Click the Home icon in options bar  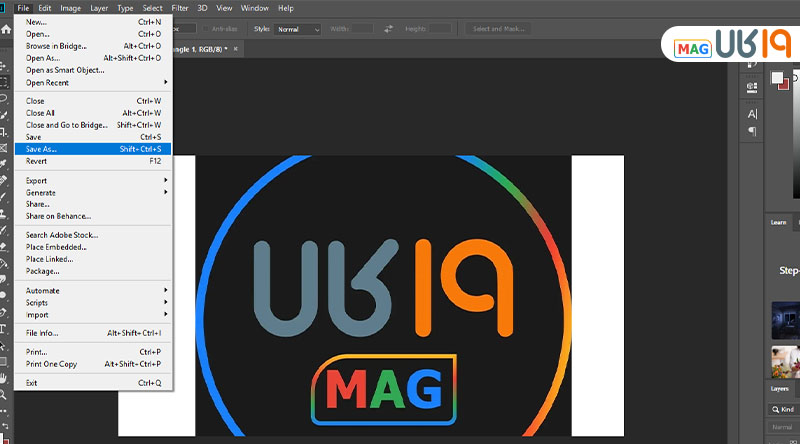[6, 29]
